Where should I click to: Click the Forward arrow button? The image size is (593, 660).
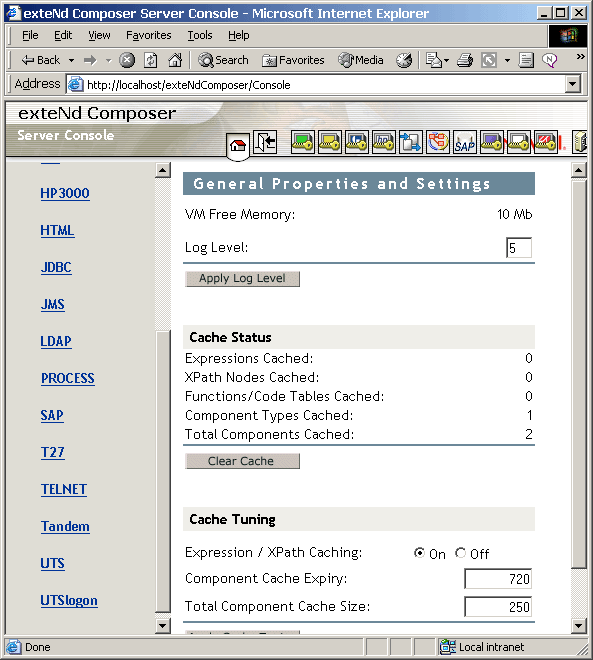[90, 61]
